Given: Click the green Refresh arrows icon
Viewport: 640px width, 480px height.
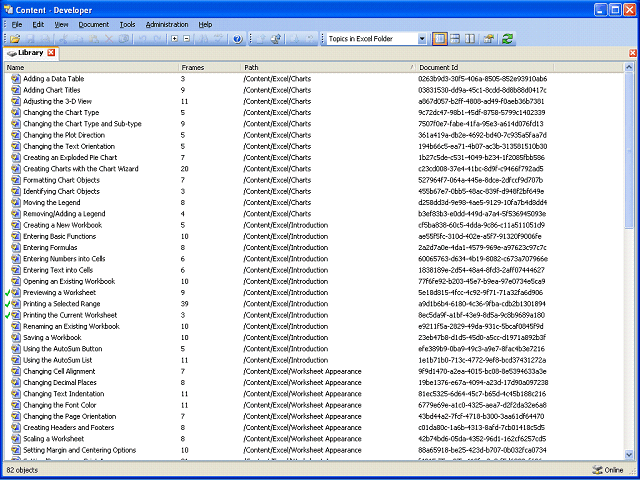Looking at the screenshot, I should [x=507, y=39].
